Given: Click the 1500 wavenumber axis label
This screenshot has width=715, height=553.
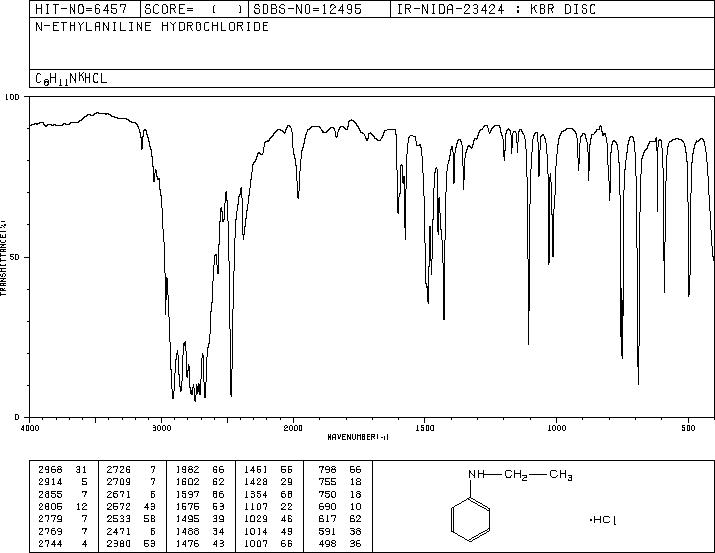Looking at the screenshot, I should 425,428.
